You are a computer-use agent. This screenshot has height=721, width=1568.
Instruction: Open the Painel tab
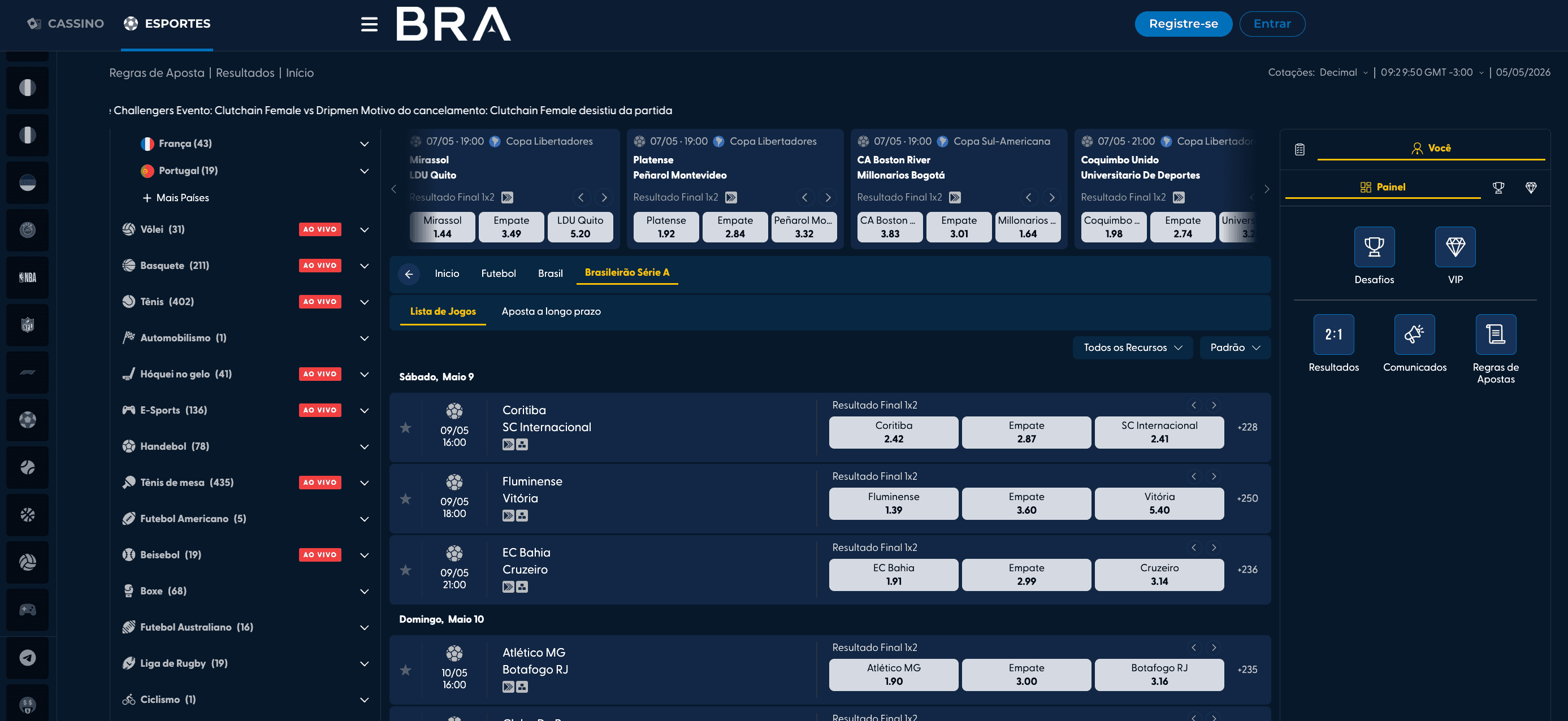click(1383, 188)
